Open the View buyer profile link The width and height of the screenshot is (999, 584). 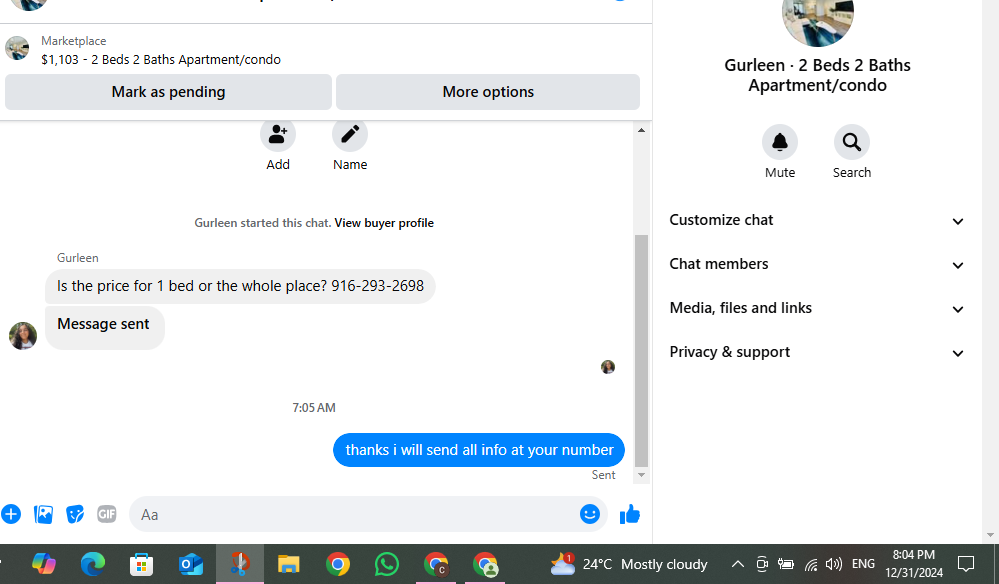coord(384,223)
